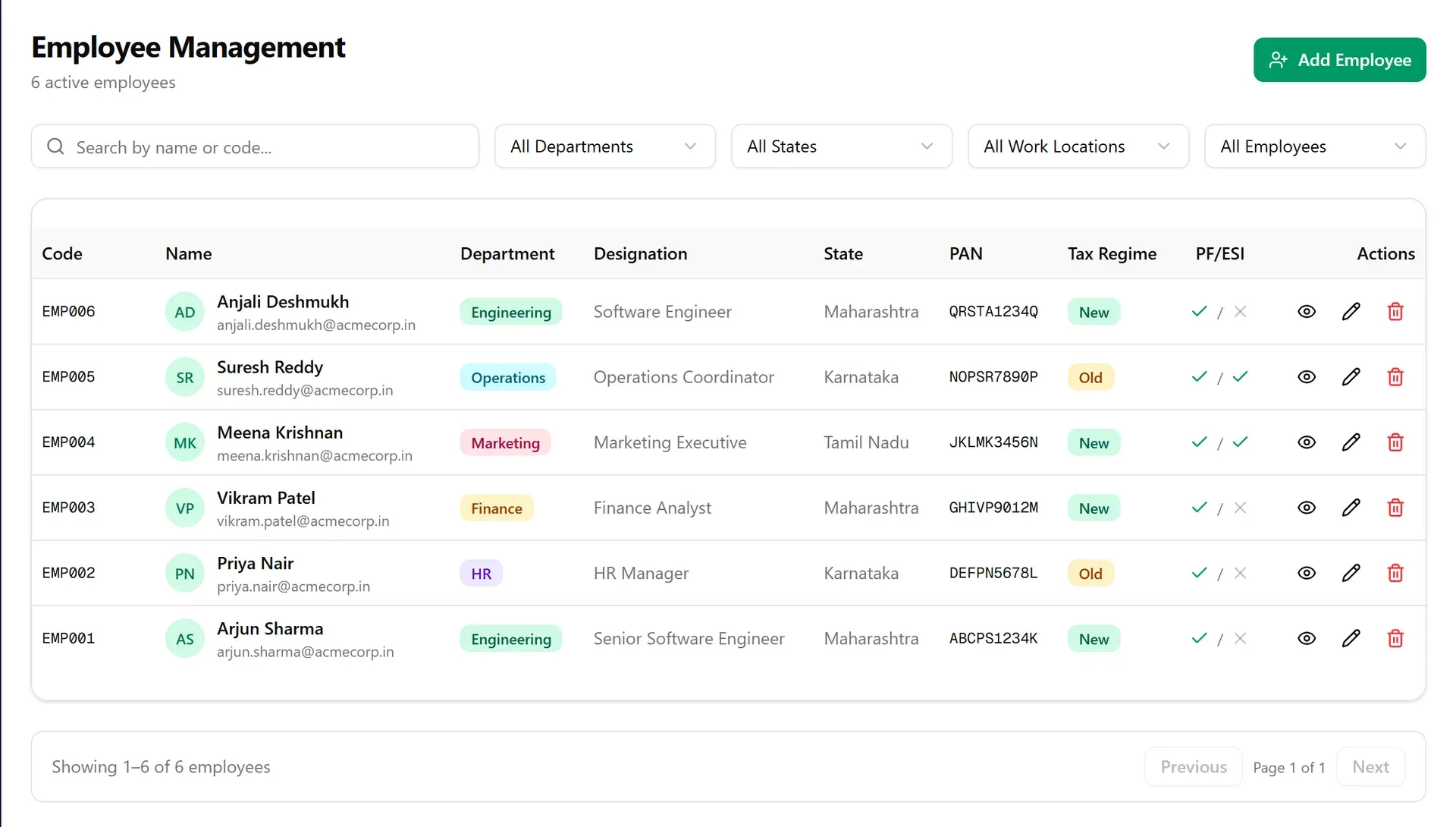Edit Anjali Deshmukh using pencil icon

pyautogui.click(x=1351, y=312)
